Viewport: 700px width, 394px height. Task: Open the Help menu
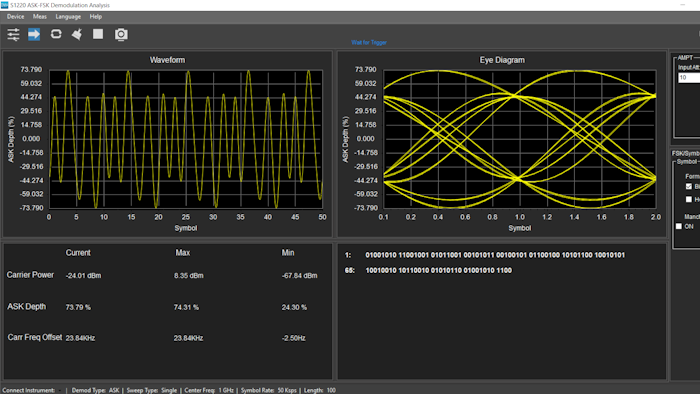click(96, 17)
